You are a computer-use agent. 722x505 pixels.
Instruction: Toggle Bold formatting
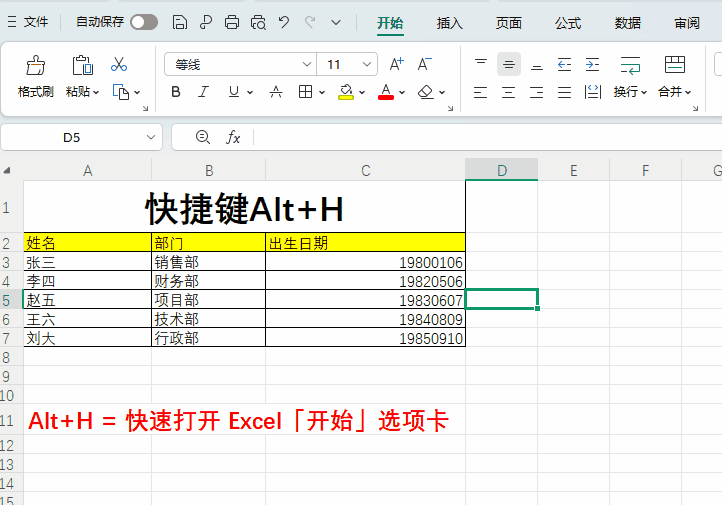pos(175,92)
